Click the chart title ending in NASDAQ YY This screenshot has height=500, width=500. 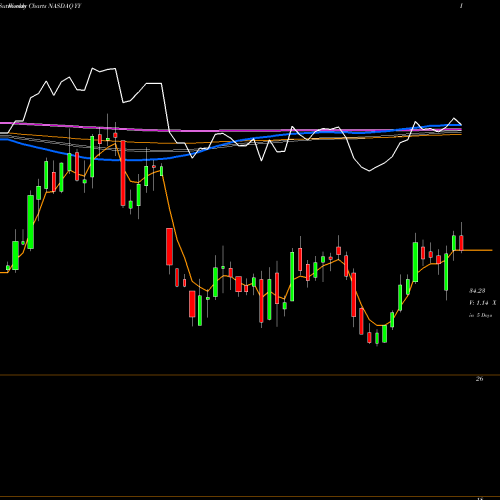tap(40, 6)
